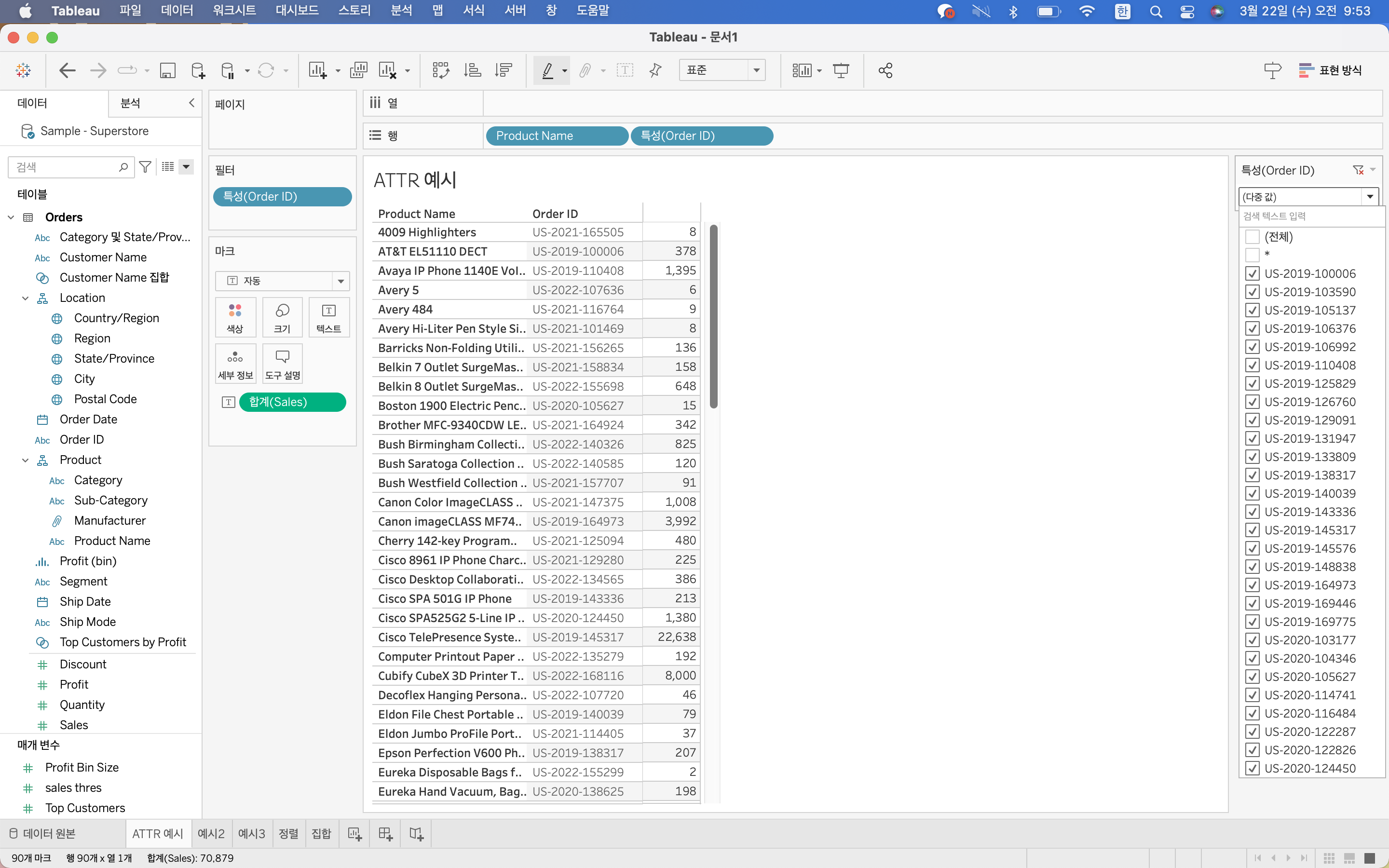Switch to the 예시2 sheet tab
The image size is (1389, 868).
pyautogui.click(x=211, y=834)
